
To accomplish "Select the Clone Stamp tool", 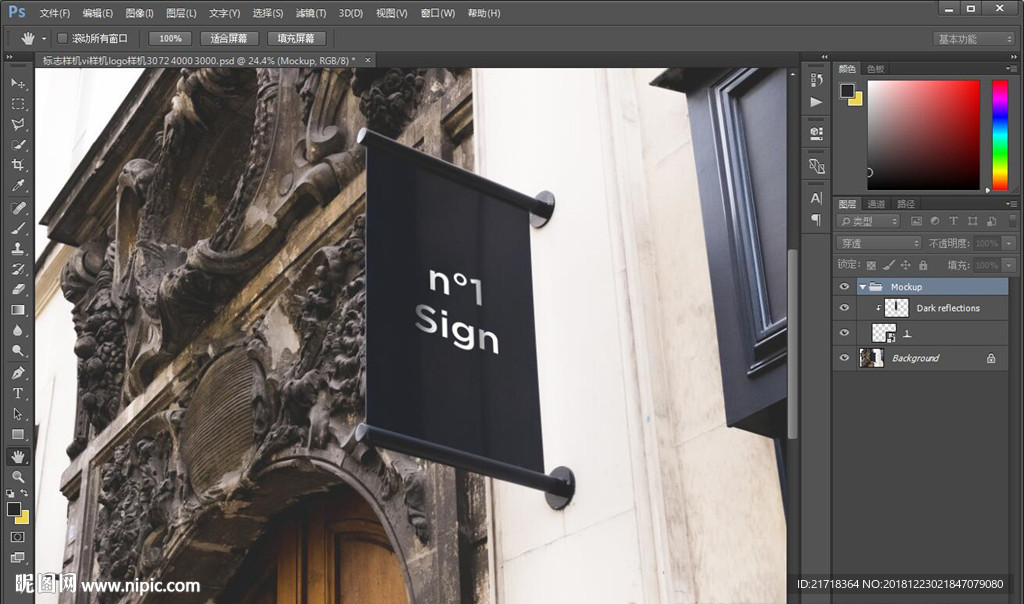I will 18,249.
